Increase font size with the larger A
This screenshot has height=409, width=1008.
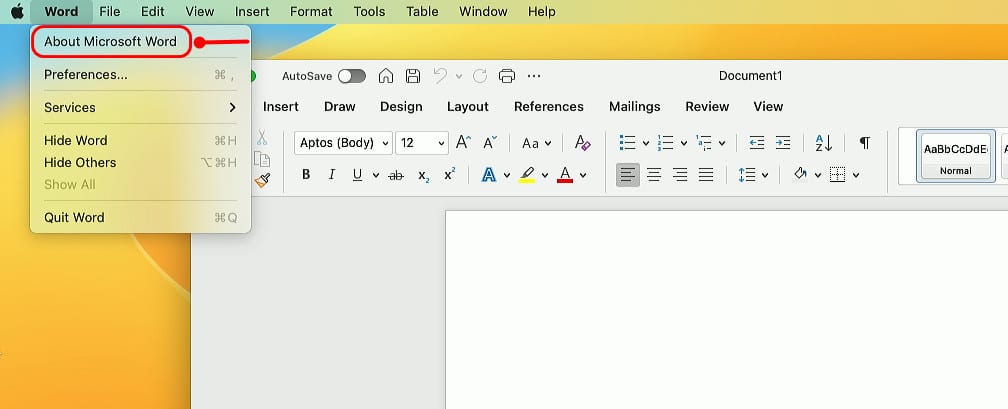[x=464, y=143]
